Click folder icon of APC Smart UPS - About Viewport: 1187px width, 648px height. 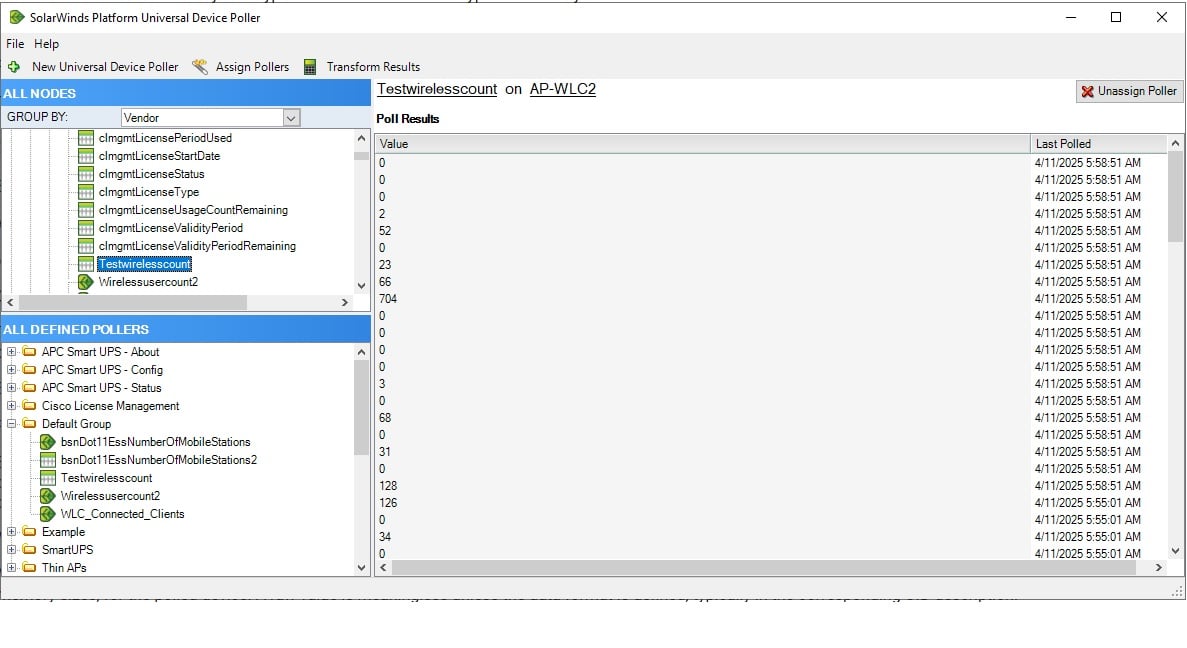(x=30, y=351)
